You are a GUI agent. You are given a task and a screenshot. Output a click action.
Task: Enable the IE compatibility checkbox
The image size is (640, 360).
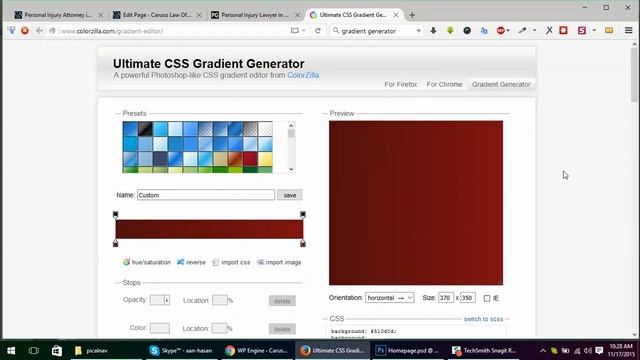tap(487, 298)
